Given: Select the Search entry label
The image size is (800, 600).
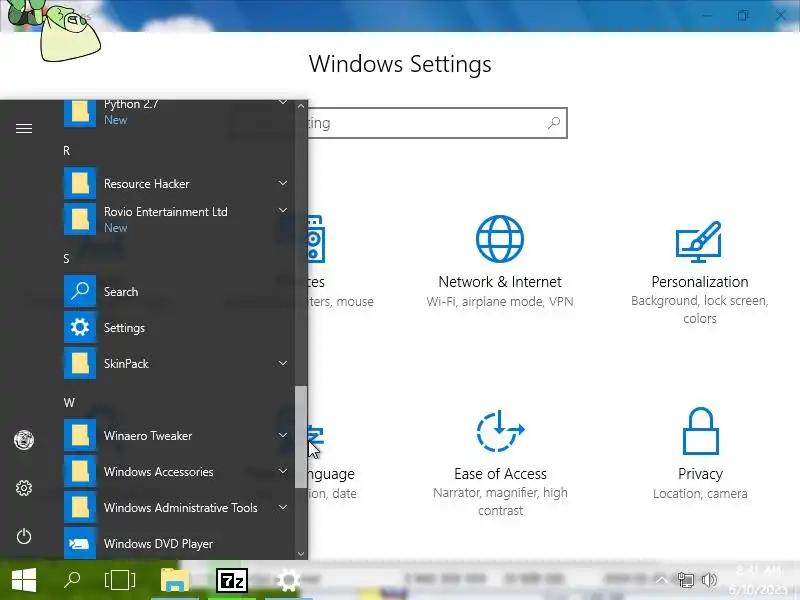Looking at the screenshot, I should [121, 292].
